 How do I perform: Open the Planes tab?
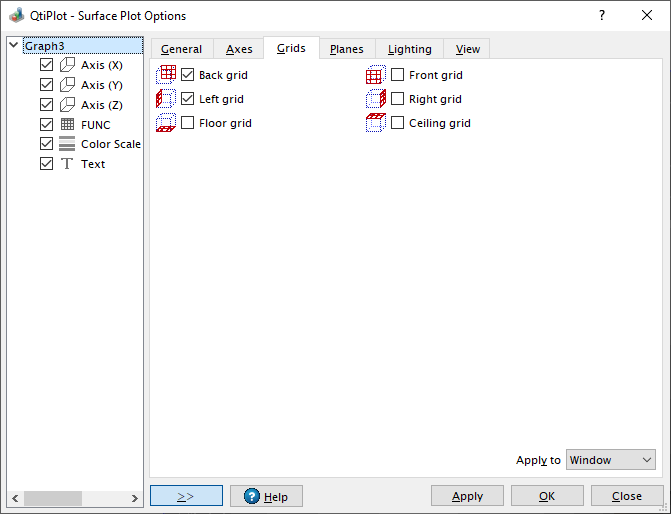(346, 49)
